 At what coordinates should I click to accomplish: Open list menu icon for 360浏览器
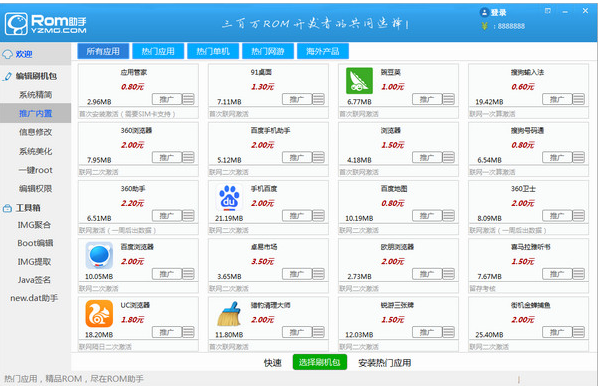[x=188, y=157]
